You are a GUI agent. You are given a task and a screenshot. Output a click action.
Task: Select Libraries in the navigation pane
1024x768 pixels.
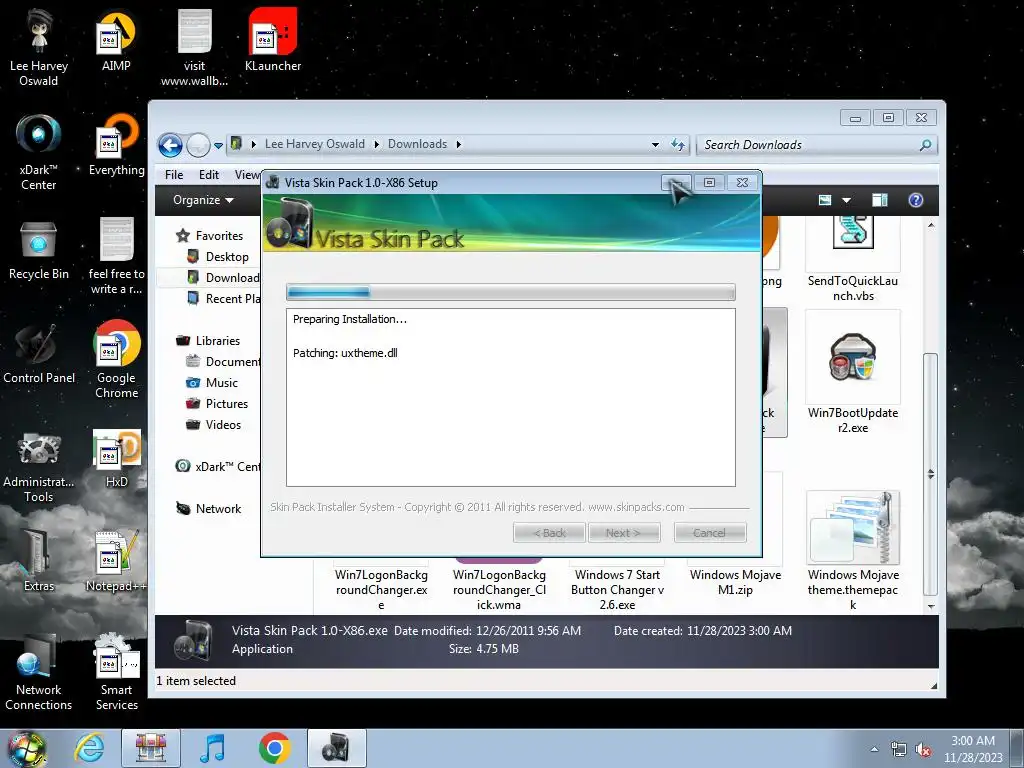208,341
